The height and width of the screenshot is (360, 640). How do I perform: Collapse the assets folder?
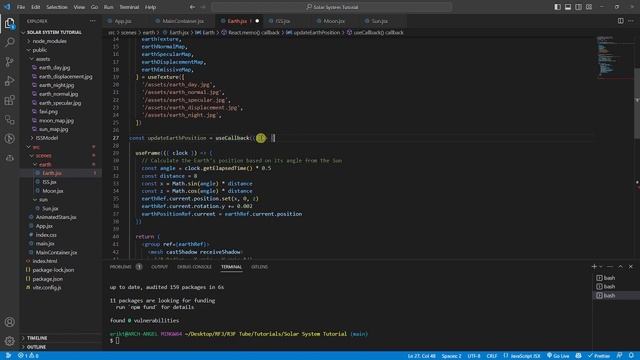coord(42,59)
